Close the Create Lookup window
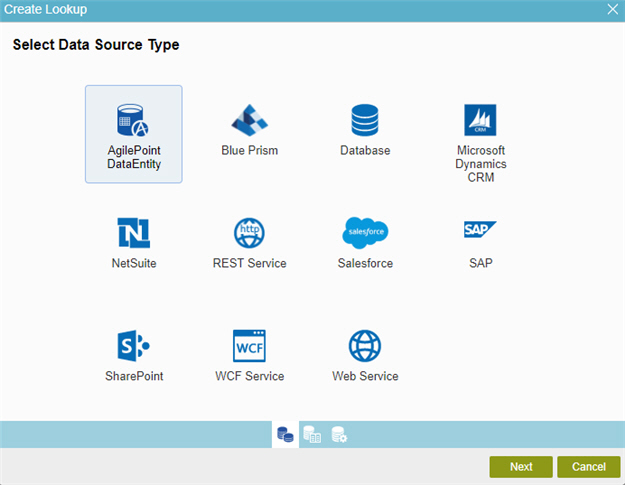This screenshot has width=625, height=485. pos(613,9)
